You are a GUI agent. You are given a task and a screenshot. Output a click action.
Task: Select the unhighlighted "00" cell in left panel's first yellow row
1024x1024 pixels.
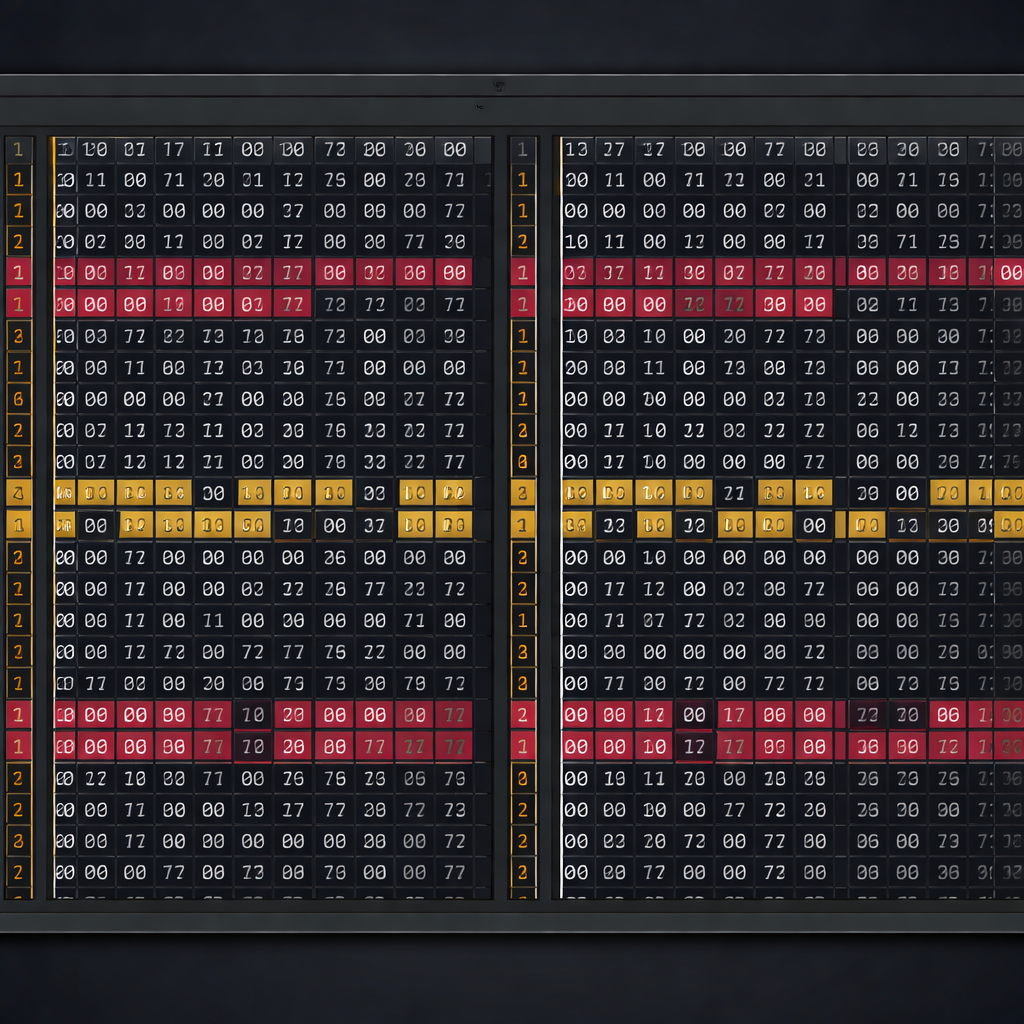point(213,493)
